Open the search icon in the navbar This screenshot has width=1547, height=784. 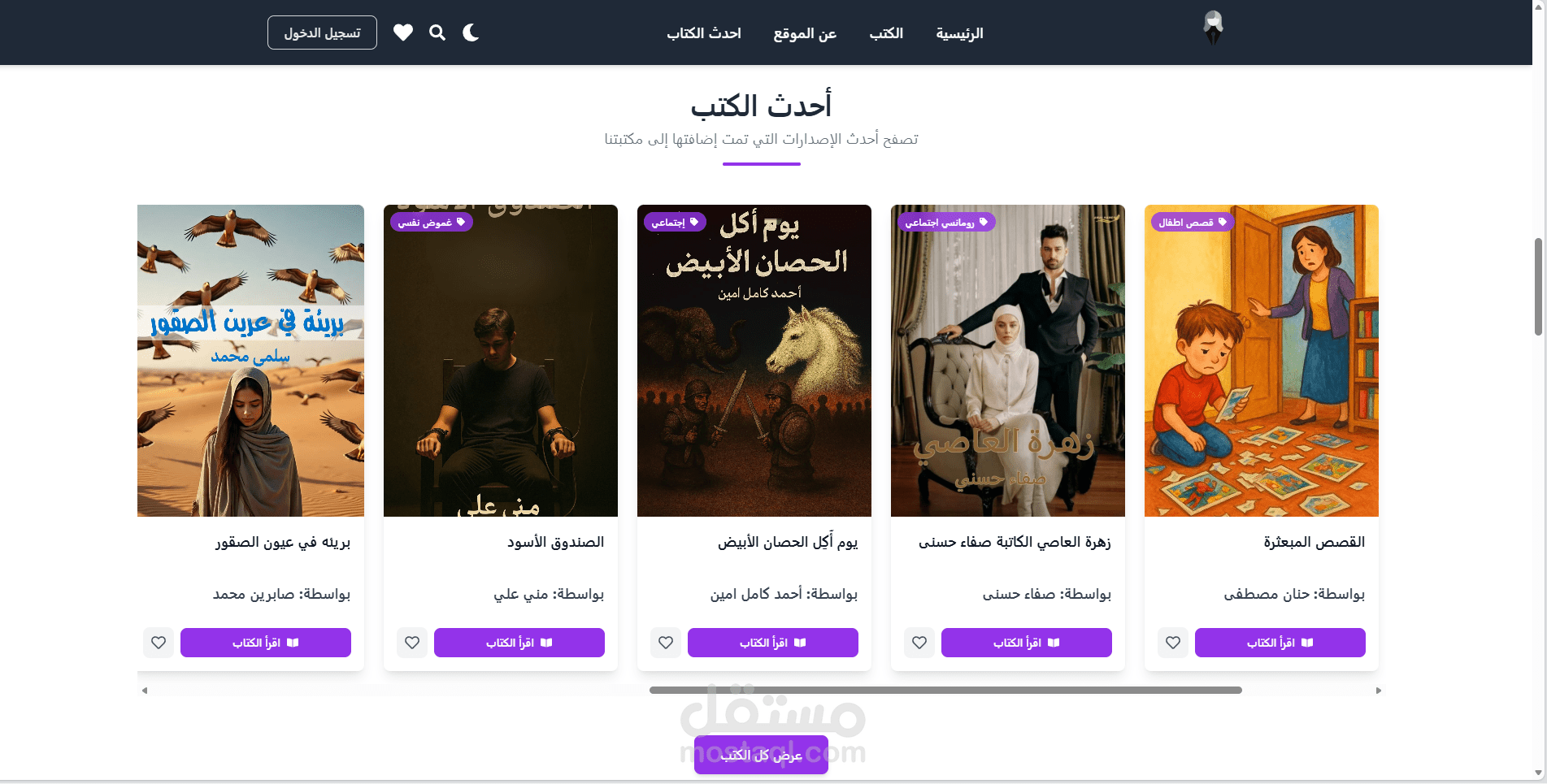tap(437, 32)
